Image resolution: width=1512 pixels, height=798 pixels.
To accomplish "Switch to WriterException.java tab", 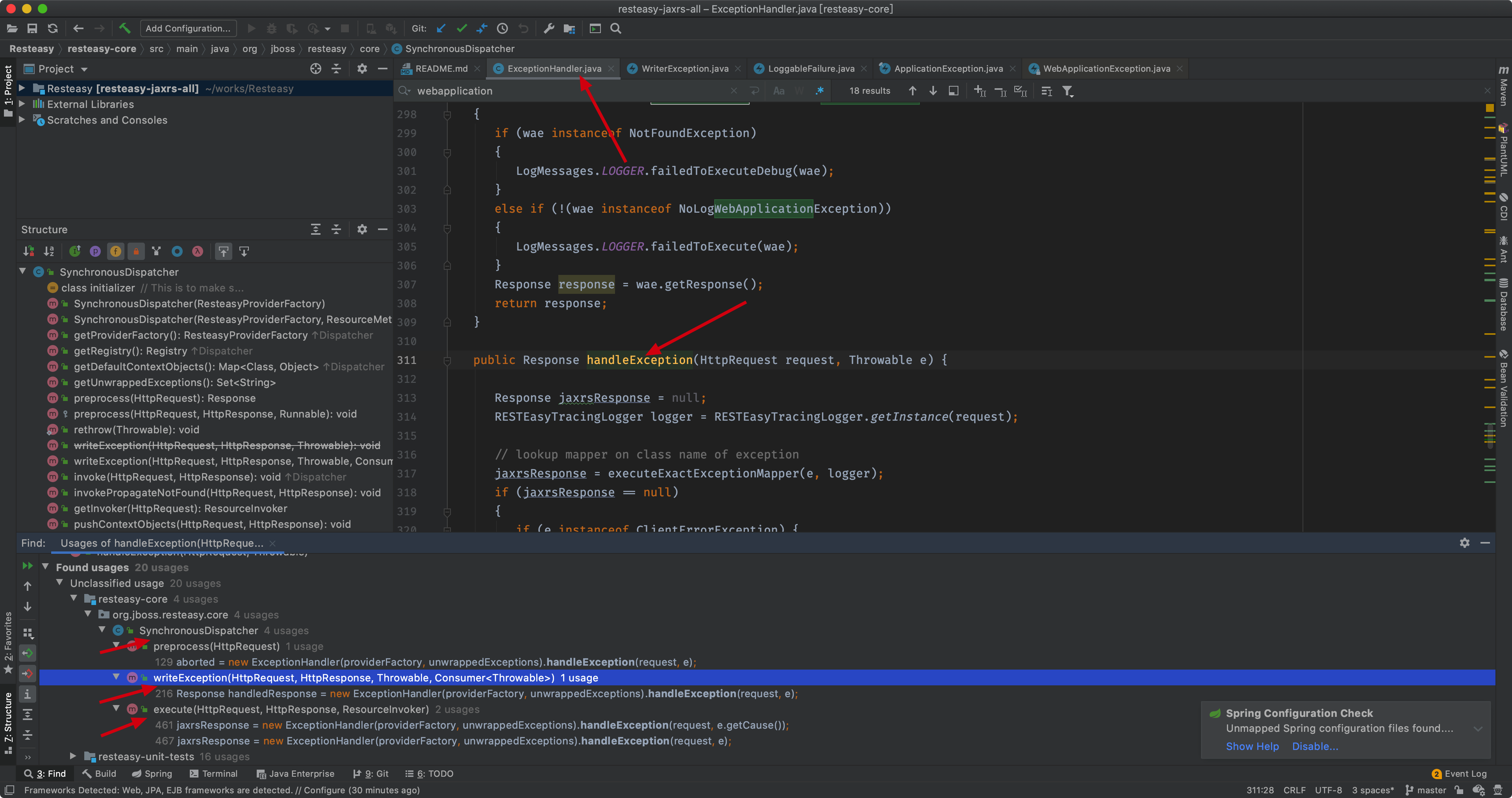I will [684, 69].
